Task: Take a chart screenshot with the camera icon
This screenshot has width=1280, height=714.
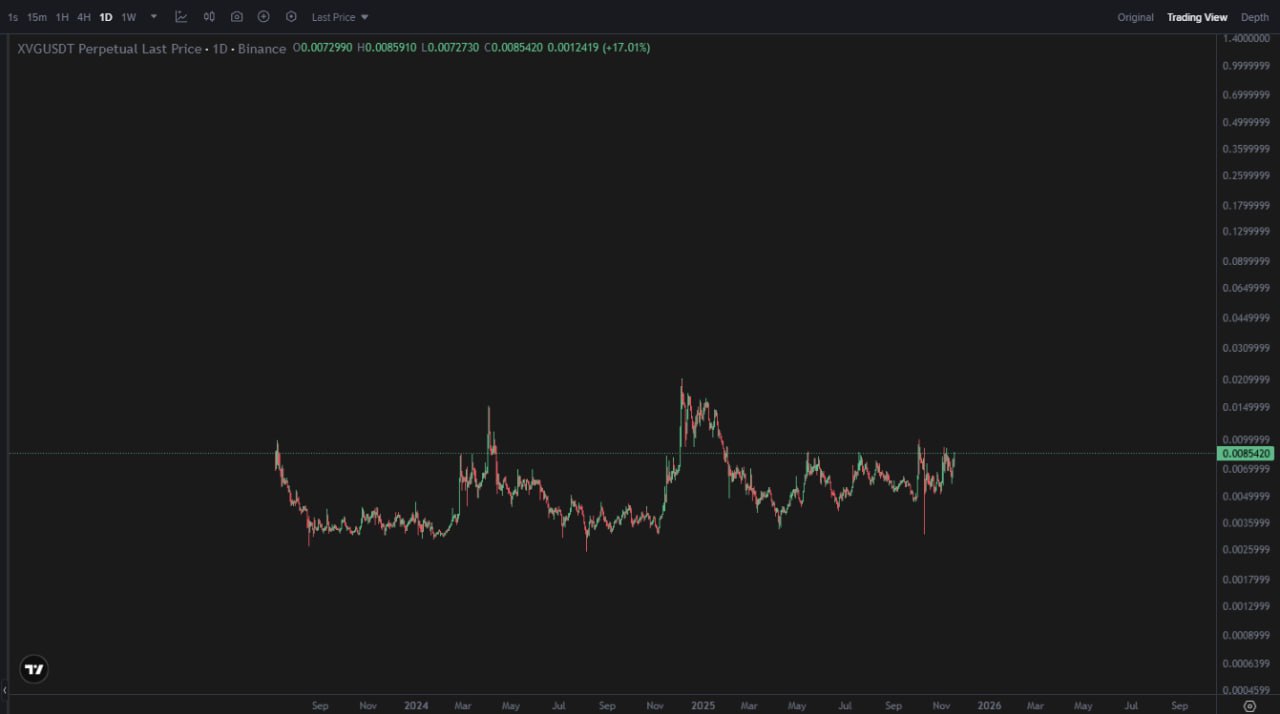Action: pyautogui.click(x=236, y=17)
